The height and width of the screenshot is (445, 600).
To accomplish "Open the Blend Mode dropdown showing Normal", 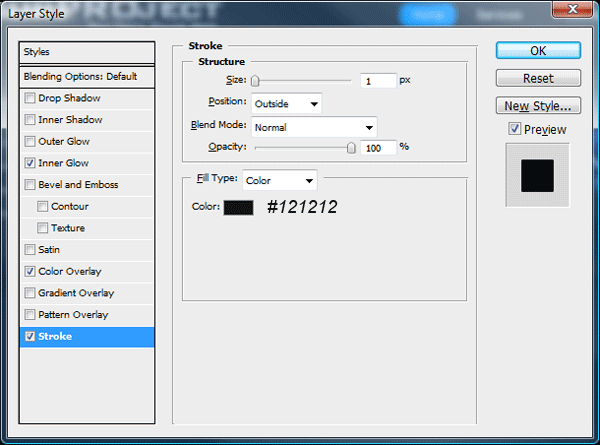I will [314, 127].
